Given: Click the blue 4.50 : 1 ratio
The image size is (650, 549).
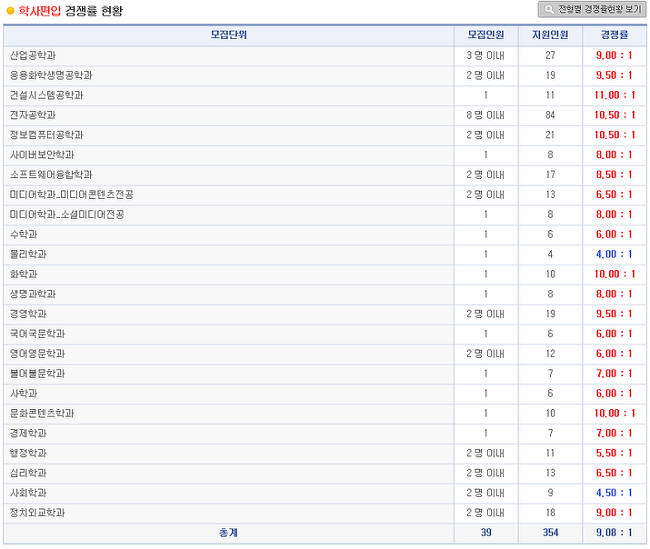Looking at the screenshot, I should [x=614, y=493].
